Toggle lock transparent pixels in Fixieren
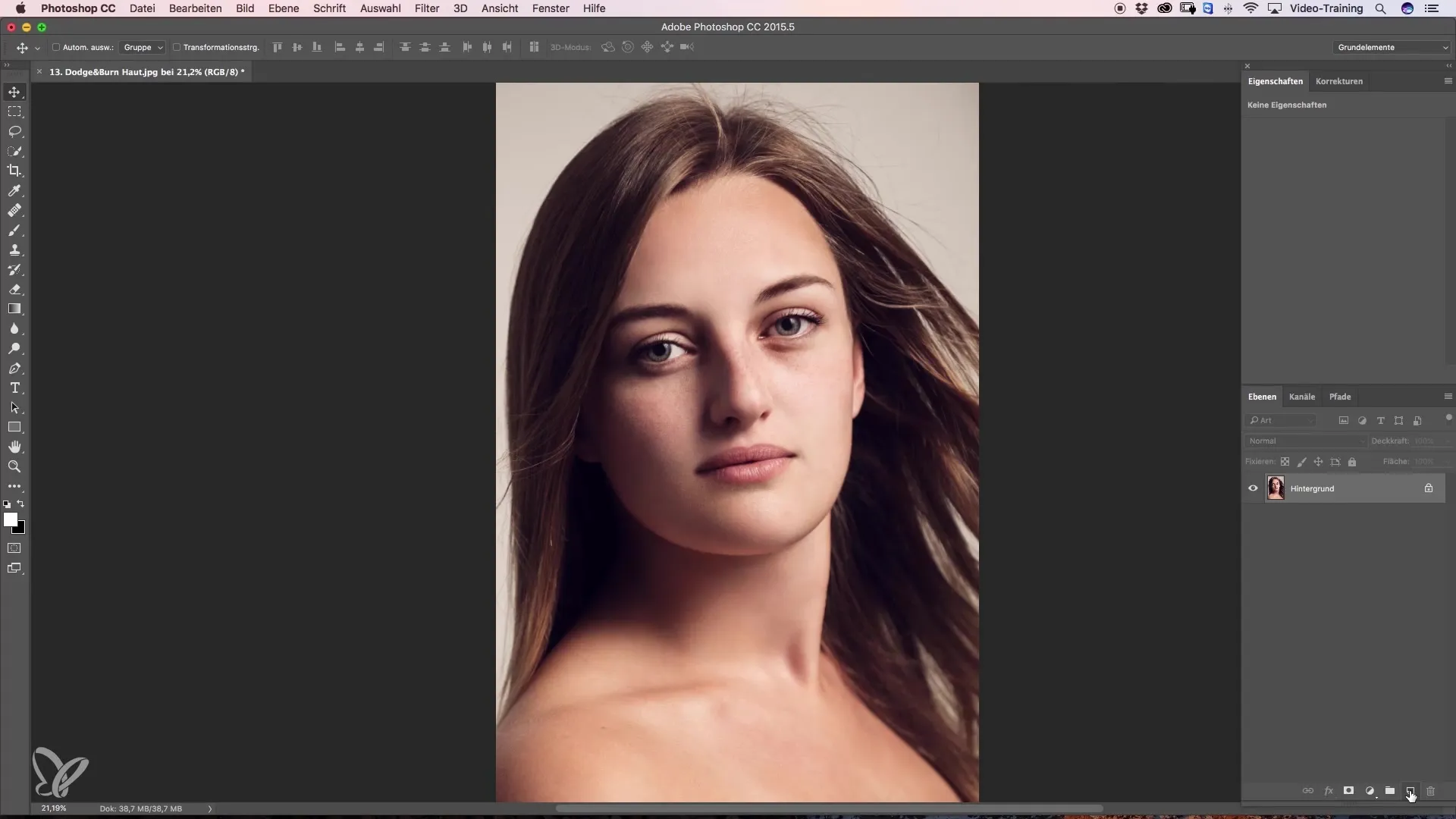This screenshot has width=1456, height=819. coord(1285,461)
